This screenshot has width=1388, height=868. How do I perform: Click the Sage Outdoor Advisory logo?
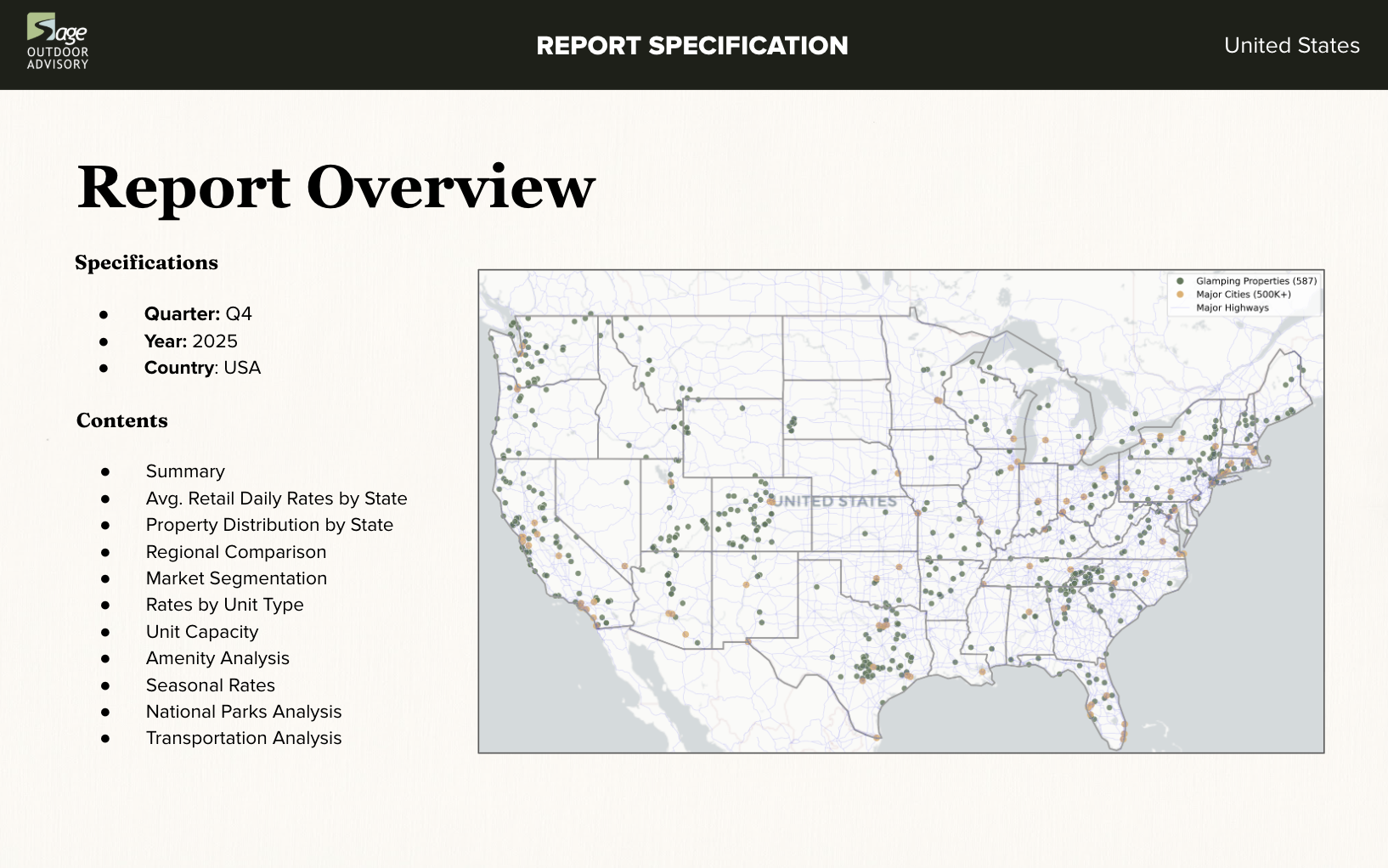click(57, 42)
